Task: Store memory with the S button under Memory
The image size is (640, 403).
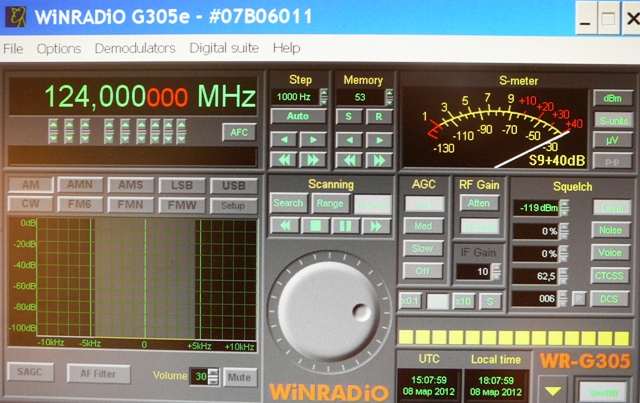Action: coord(349,117)
